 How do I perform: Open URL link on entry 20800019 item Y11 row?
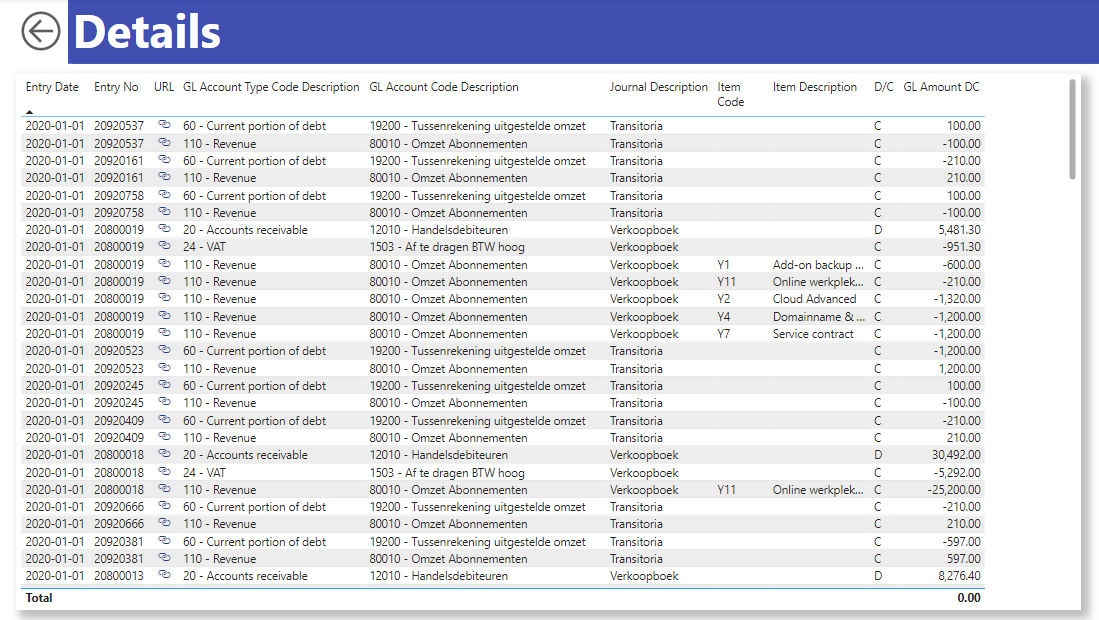click(x=164, y=280)
